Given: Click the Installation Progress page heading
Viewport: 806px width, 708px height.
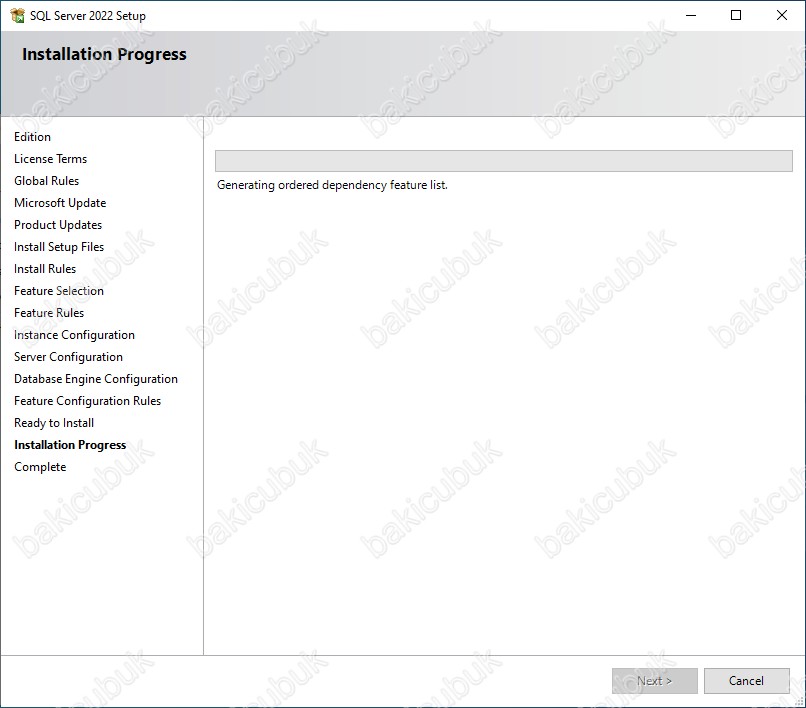Looking at the screenshot, I should 104,54.
